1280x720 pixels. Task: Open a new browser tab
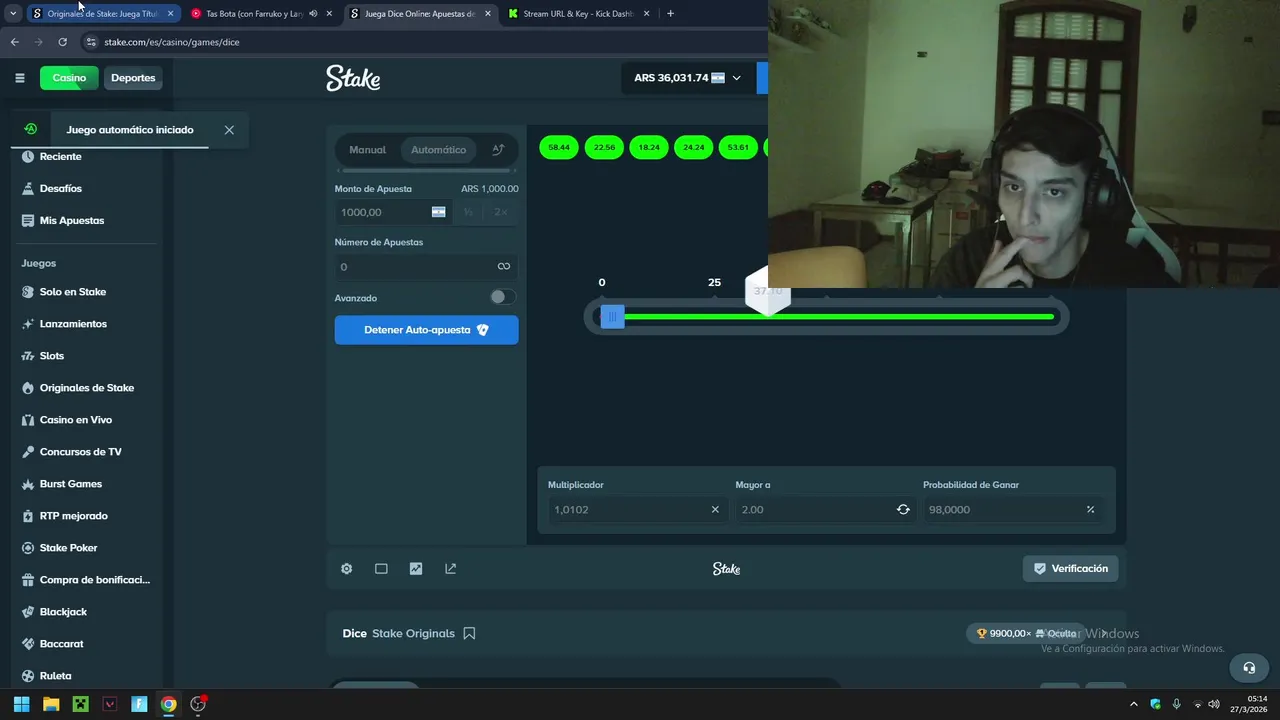pyautogui.click(x=670, y=14)
